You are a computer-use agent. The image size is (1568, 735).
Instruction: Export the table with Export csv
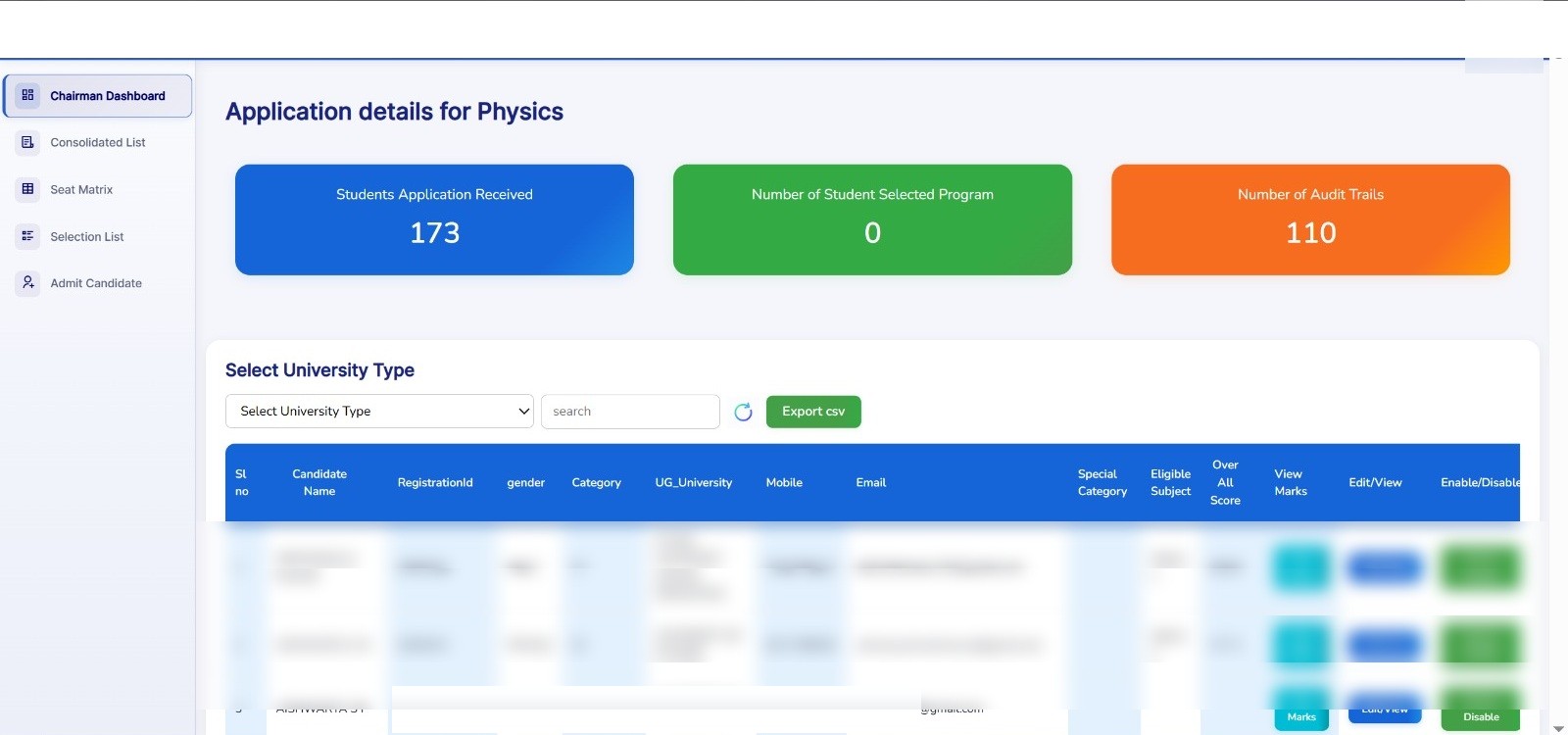(x=813, y=412)
